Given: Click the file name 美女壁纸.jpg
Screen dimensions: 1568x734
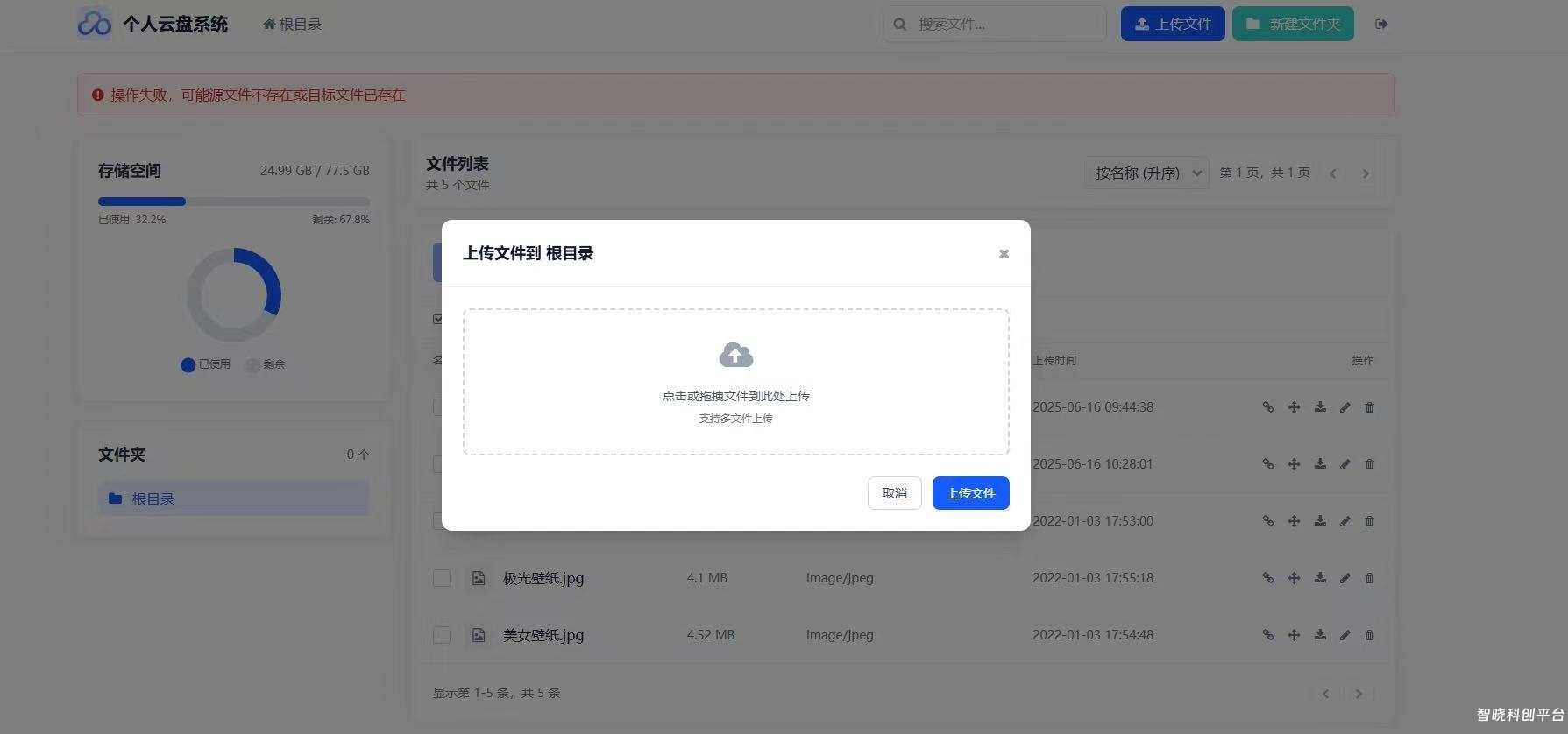Looking at the screenshot, I should (543, 635).
